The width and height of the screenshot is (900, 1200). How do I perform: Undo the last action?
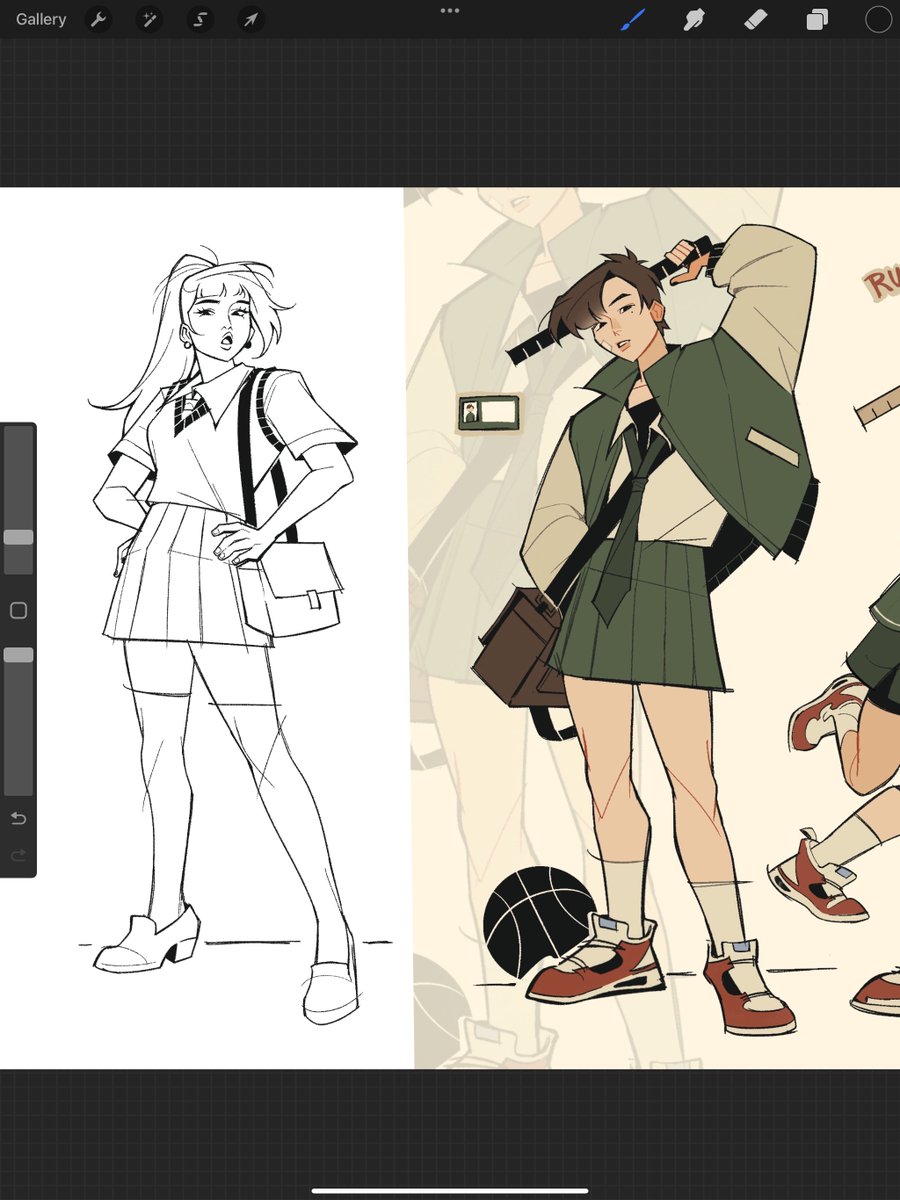18,819
